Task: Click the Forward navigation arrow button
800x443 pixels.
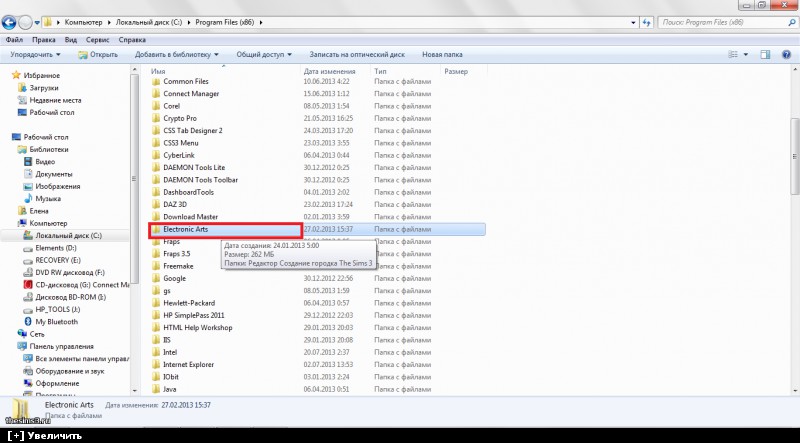Action: (x=25, y=22)
